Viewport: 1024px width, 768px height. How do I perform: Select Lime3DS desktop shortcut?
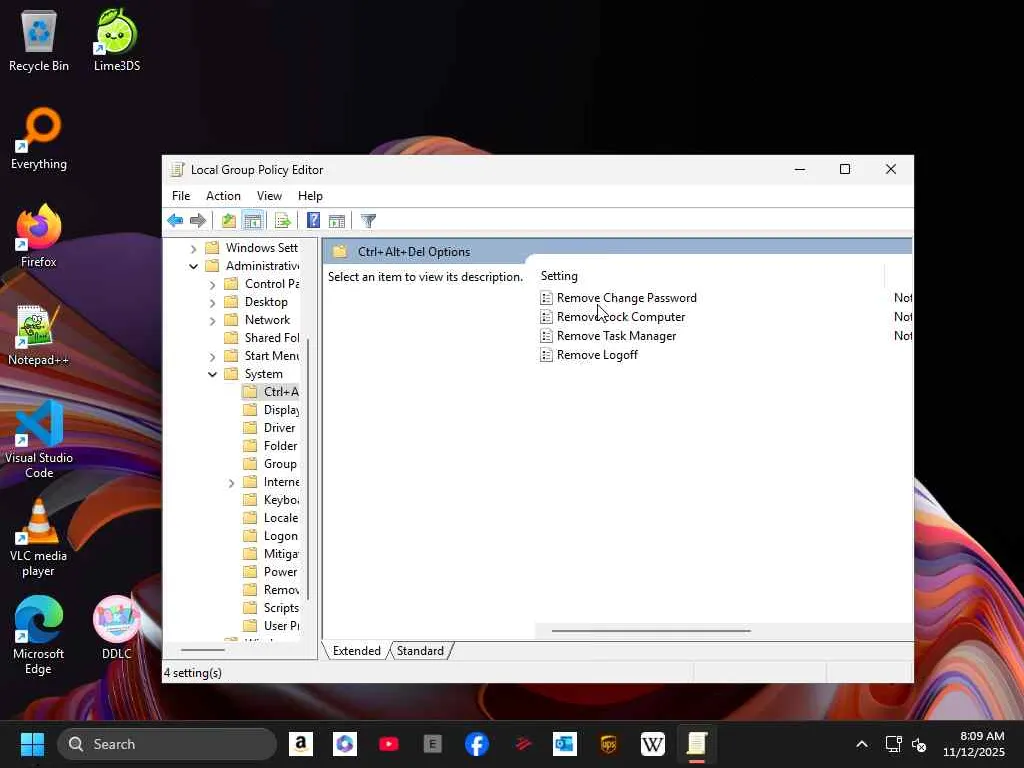pos(117,40)
